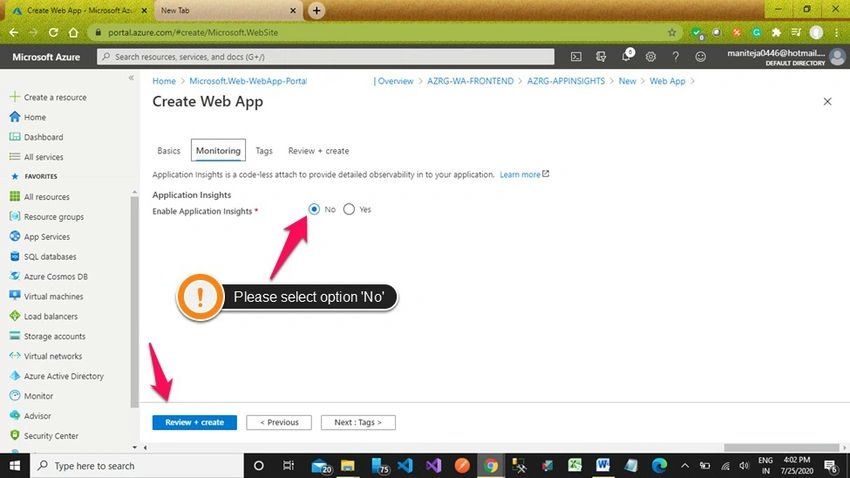This screenshot has height=478, width=850.
Task: Open File Explorer from taskbar
Action: [x=347, y=466]
